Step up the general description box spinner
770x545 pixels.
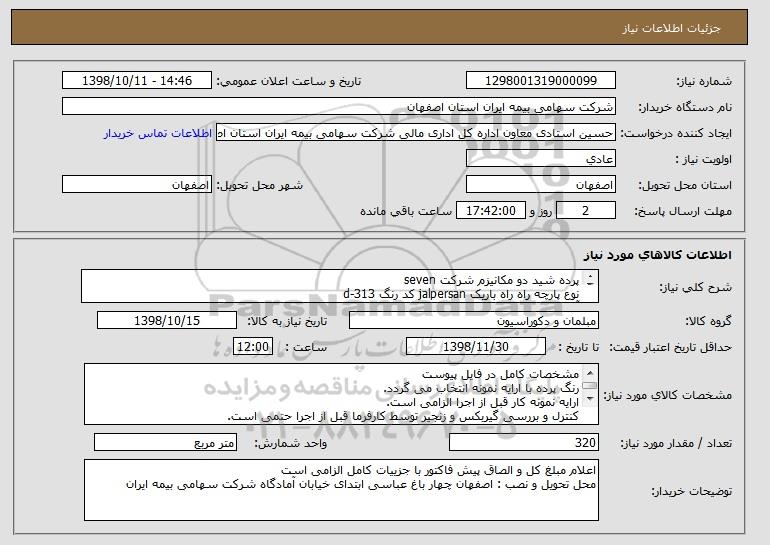click(x=590, y=277)
